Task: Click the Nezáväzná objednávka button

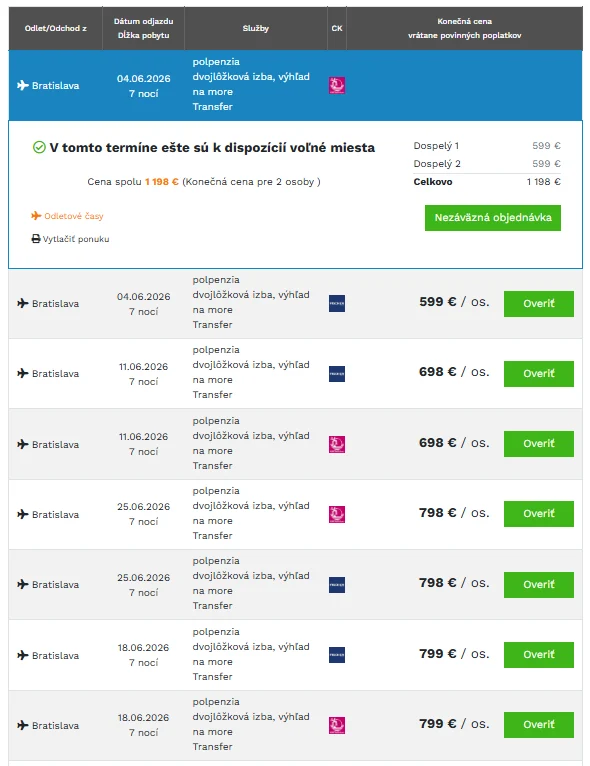Action: click(493, 218)
